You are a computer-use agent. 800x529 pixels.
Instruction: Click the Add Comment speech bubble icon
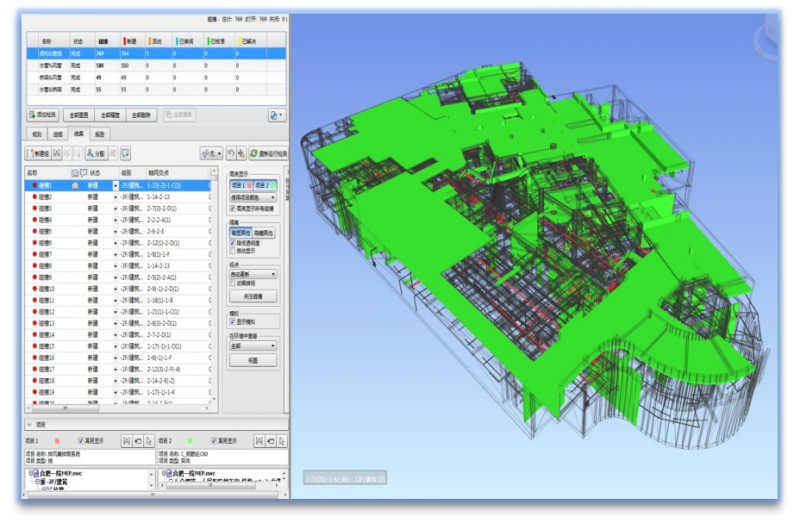click(126, 153)
